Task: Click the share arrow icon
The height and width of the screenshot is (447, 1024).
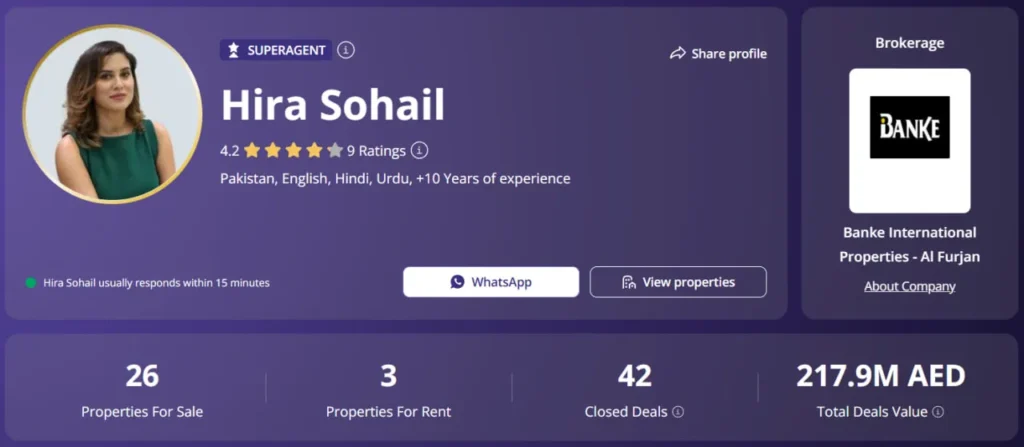Action: click(x=677, y=53)
